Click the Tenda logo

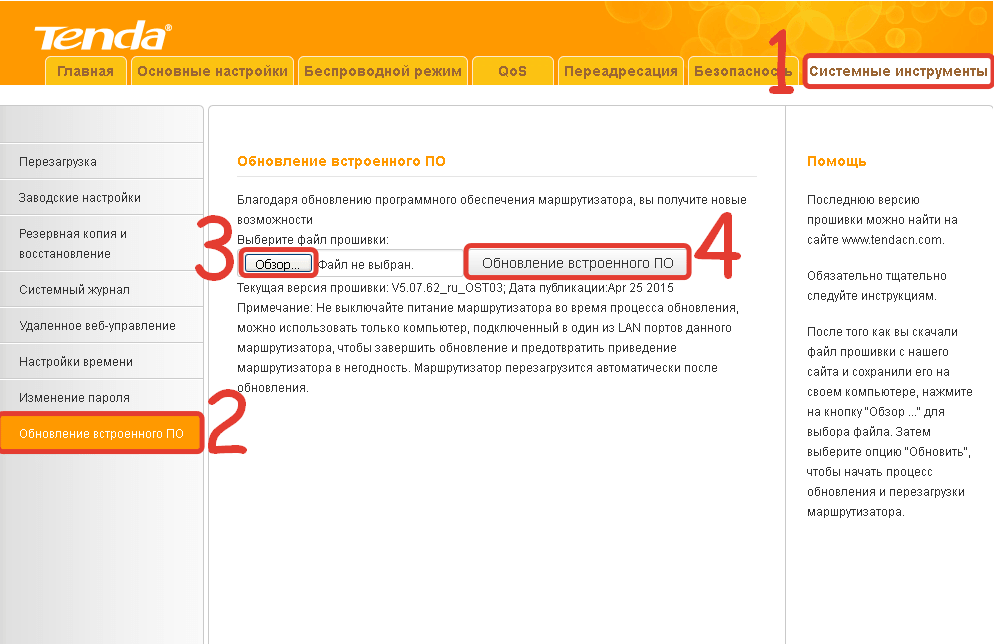pos(101,36)
